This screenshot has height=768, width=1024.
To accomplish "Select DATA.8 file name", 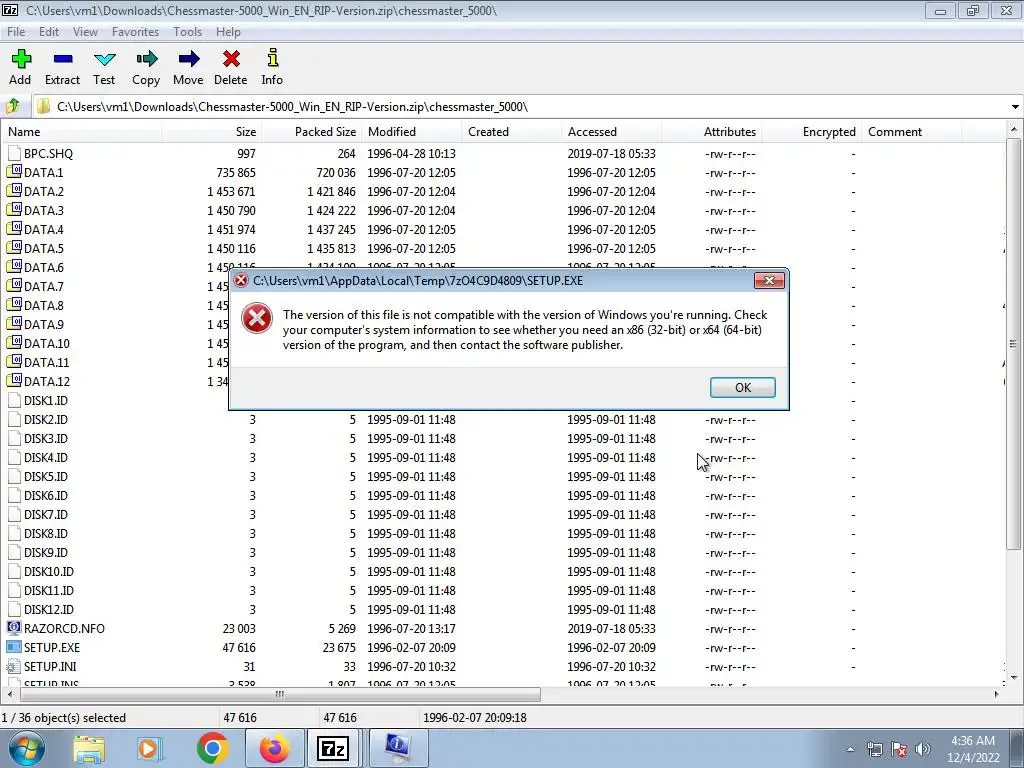I will (x=44, y=305).
